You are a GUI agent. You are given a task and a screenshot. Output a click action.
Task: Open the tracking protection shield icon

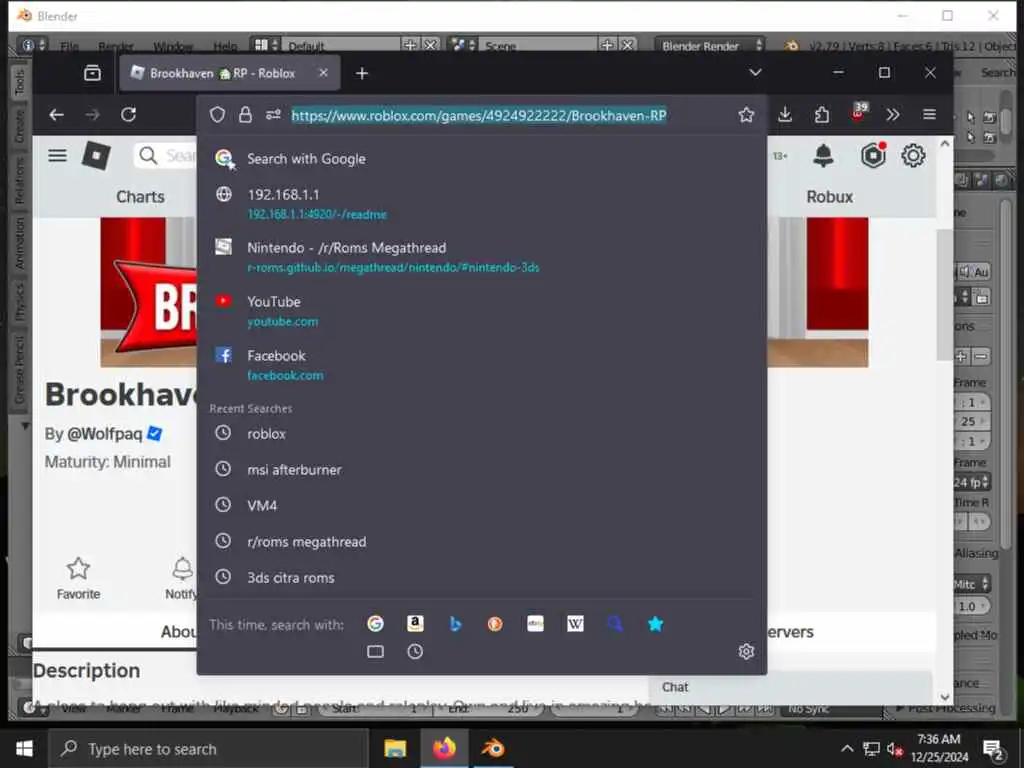click(217, 116)
